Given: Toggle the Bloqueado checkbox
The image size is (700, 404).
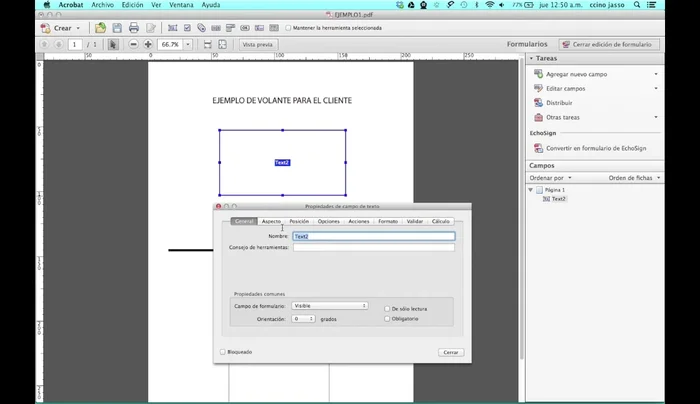Looking at the screenshot, I should tap(222, 352).
